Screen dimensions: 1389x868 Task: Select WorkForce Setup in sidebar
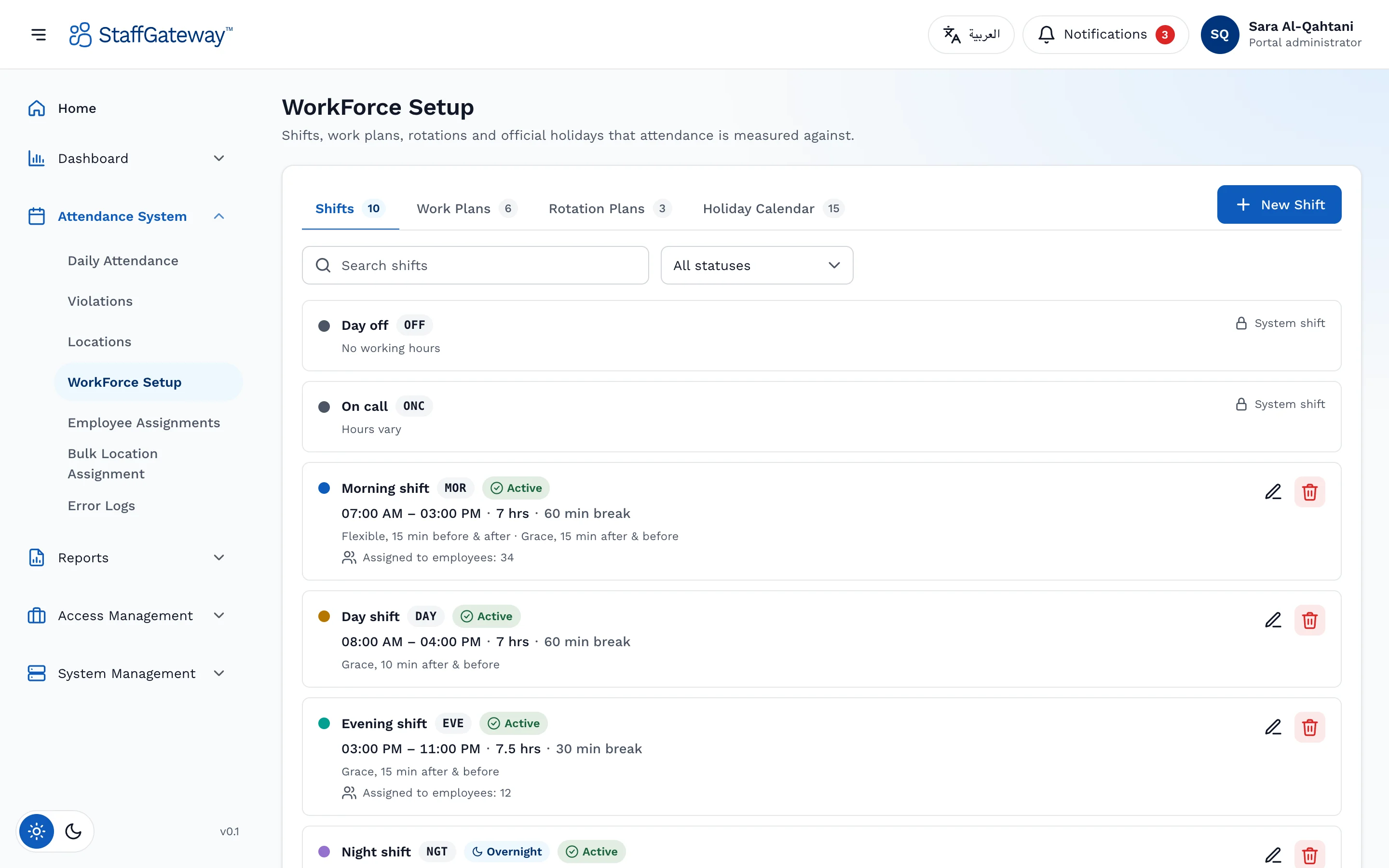(148, 382)
